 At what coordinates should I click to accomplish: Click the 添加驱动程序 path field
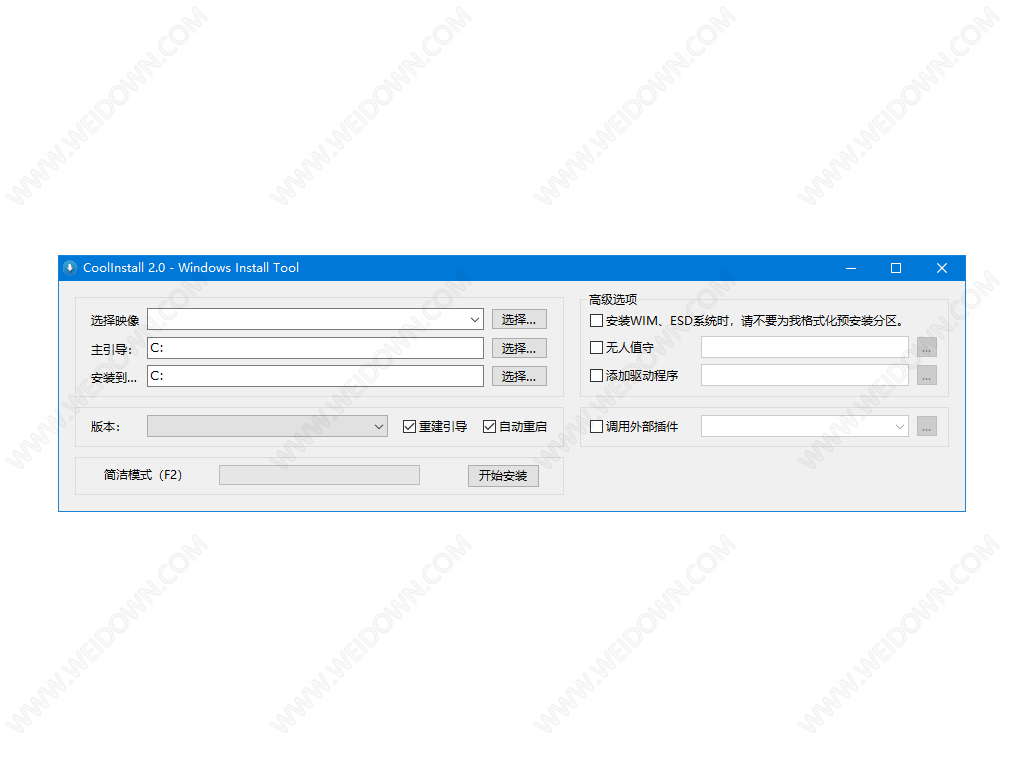pos(805,375)
